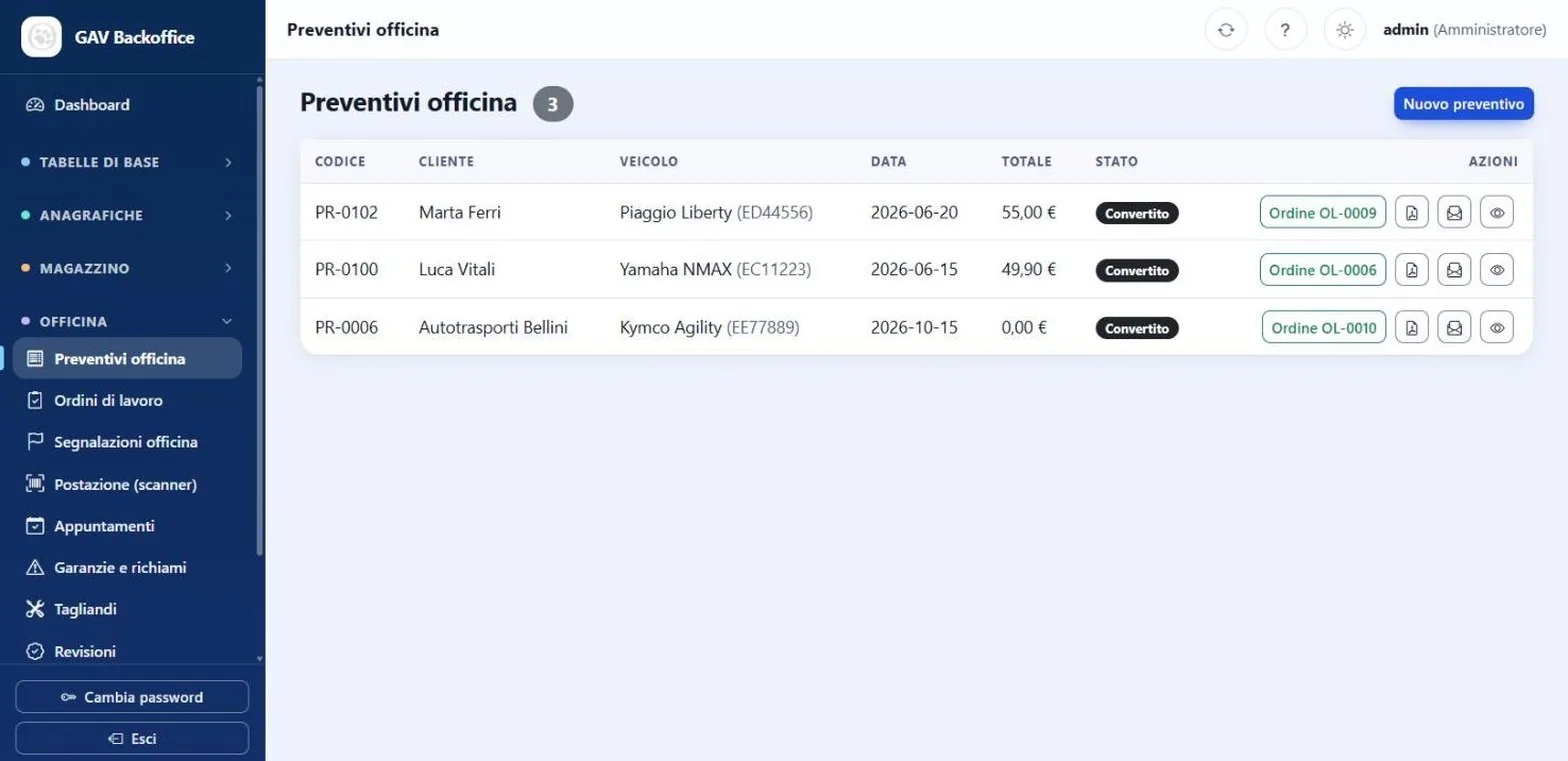Click the Cambia password button
The height and width of the screenshot is (761, 1568).
coord(132,697)
